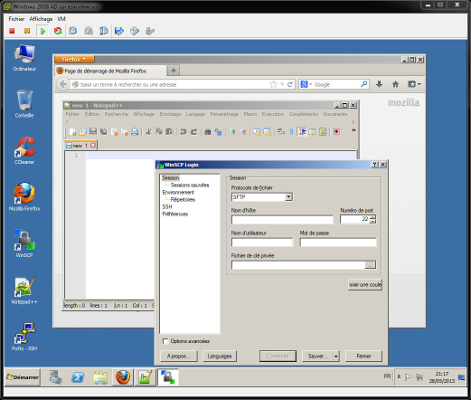Click the Démarrer start button
Image resolution: width=471 pixels, height=400 pixels.
click(x=23, y=377)
